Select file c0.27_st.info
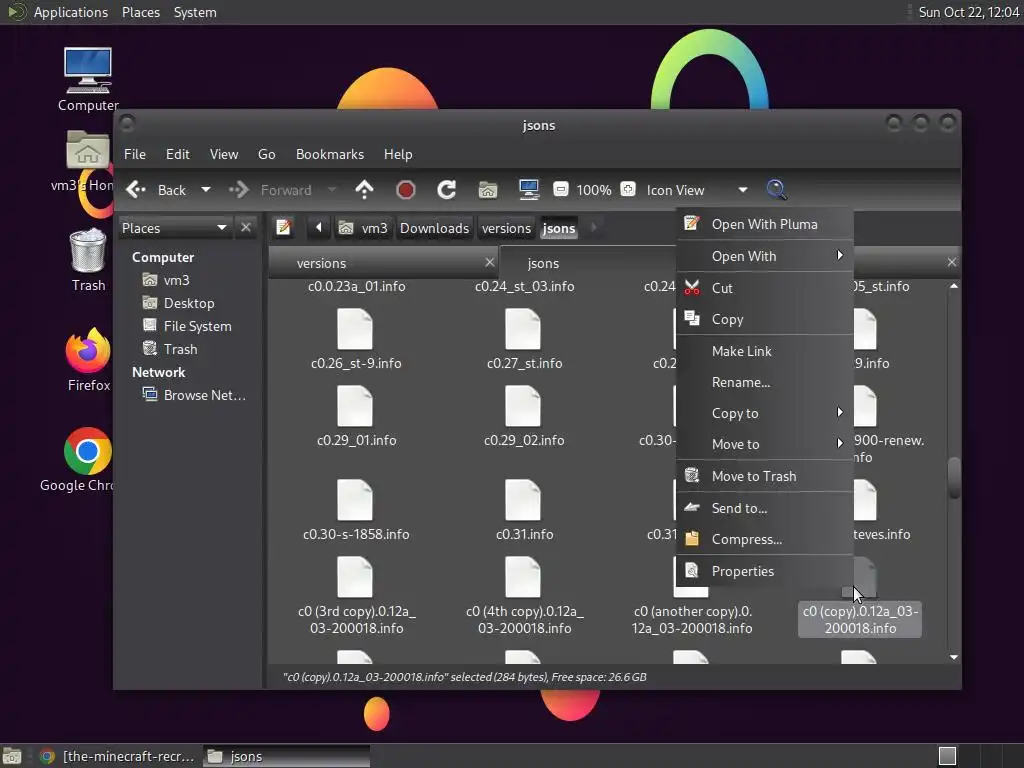 pos(524,340)
